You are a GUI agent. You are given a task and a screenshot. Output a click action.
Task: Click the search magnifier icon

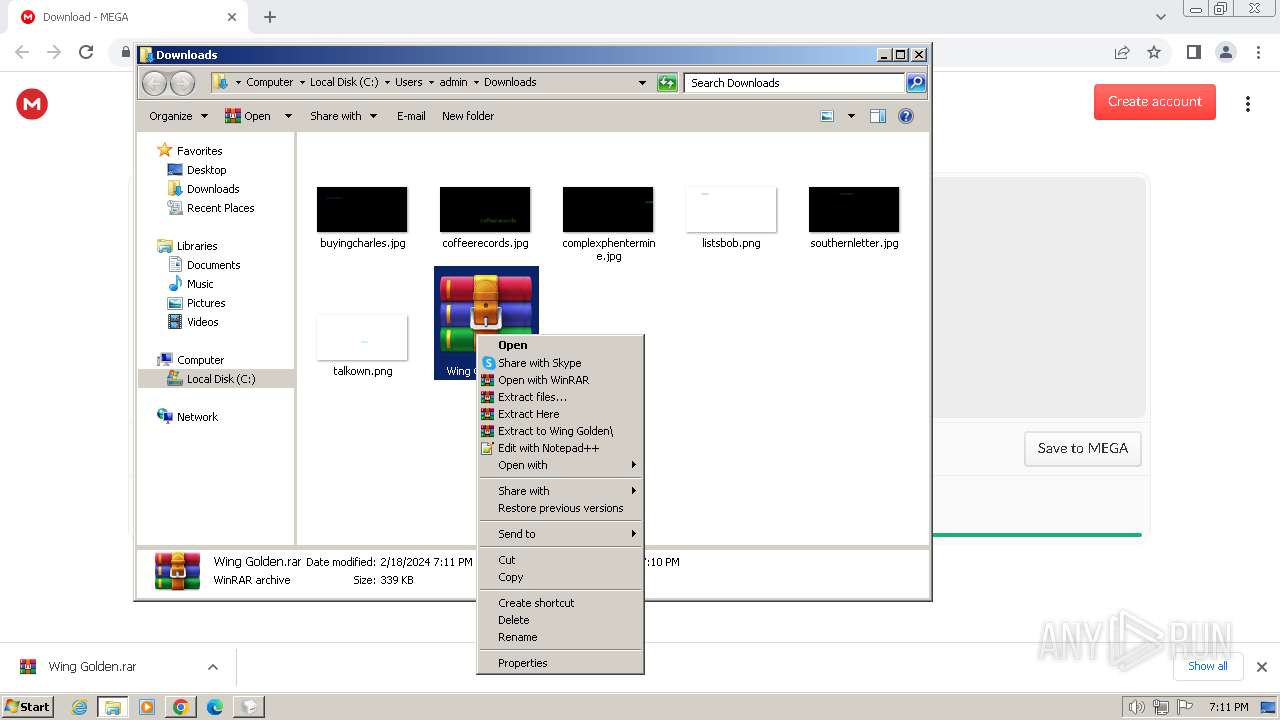[x=915, y=83]
